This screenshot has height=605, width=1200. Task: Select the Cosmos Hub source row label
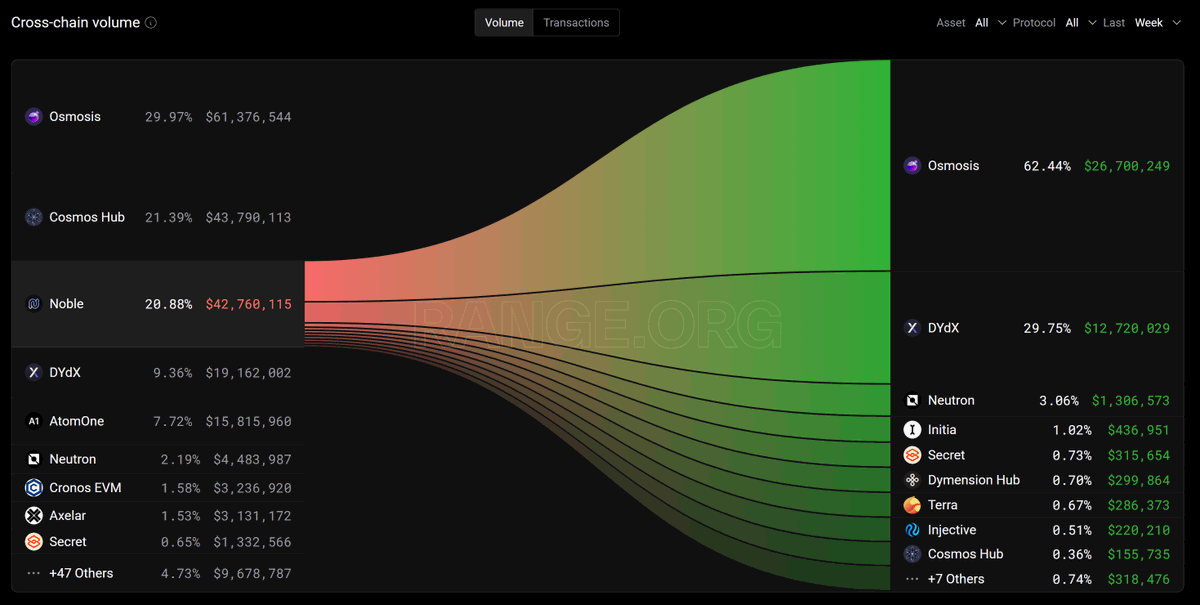[87, 217]
